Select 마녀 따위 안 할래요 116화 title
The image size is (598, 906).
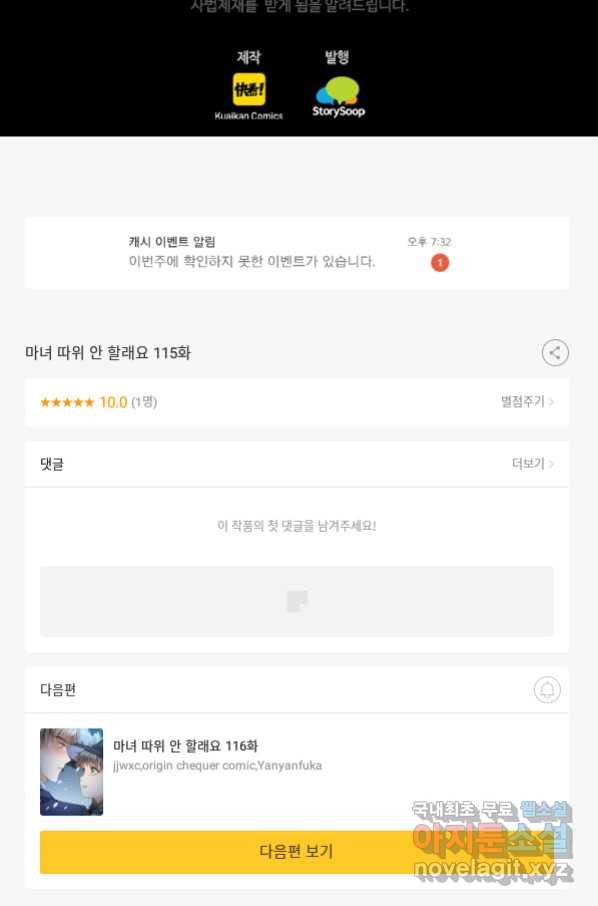point(185,746)
